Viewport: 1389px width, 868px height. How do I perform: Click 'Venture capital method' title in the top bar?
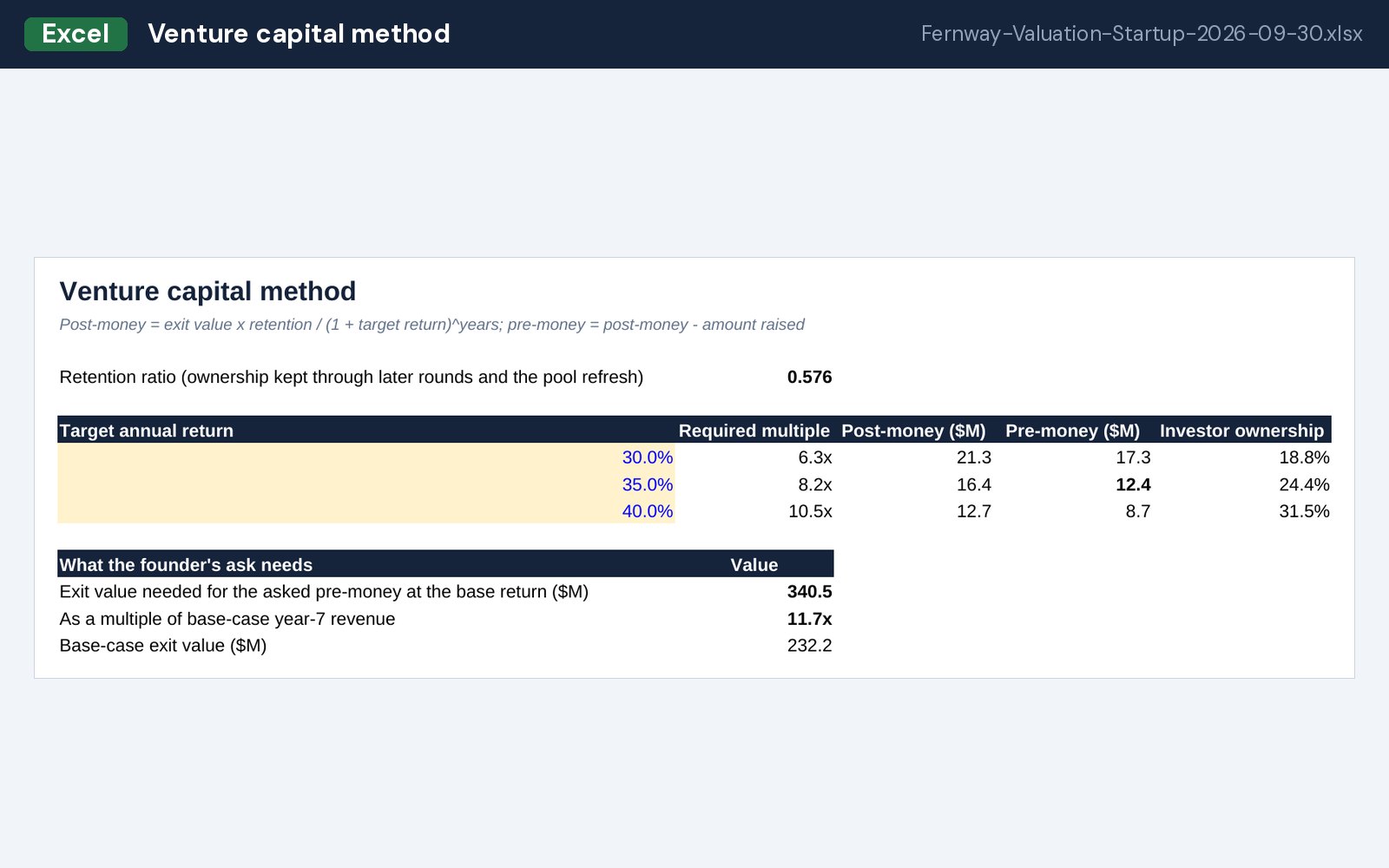pyautogui.click(x=299, y=34)
